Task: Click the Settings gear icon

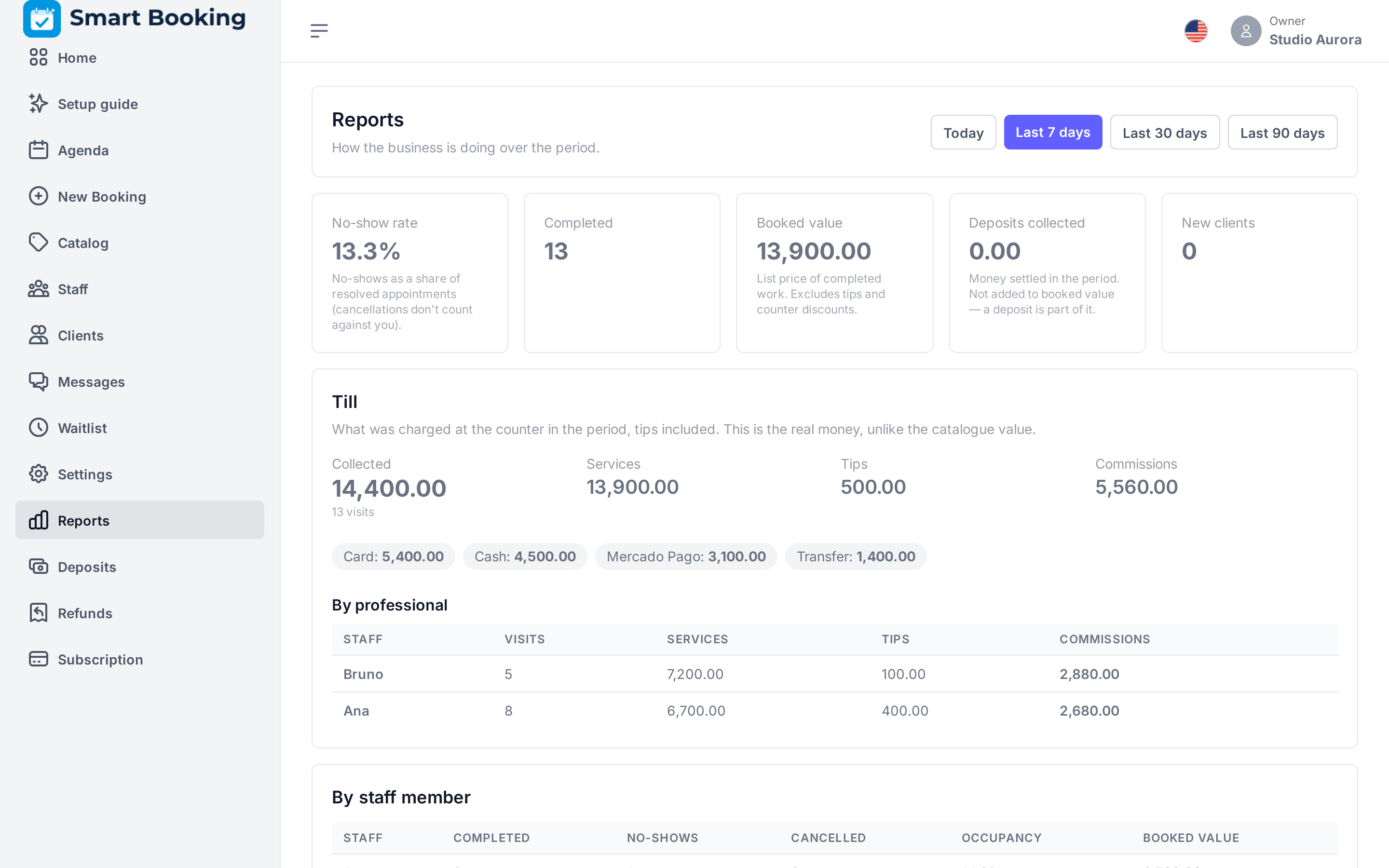Action: [39, 474]
